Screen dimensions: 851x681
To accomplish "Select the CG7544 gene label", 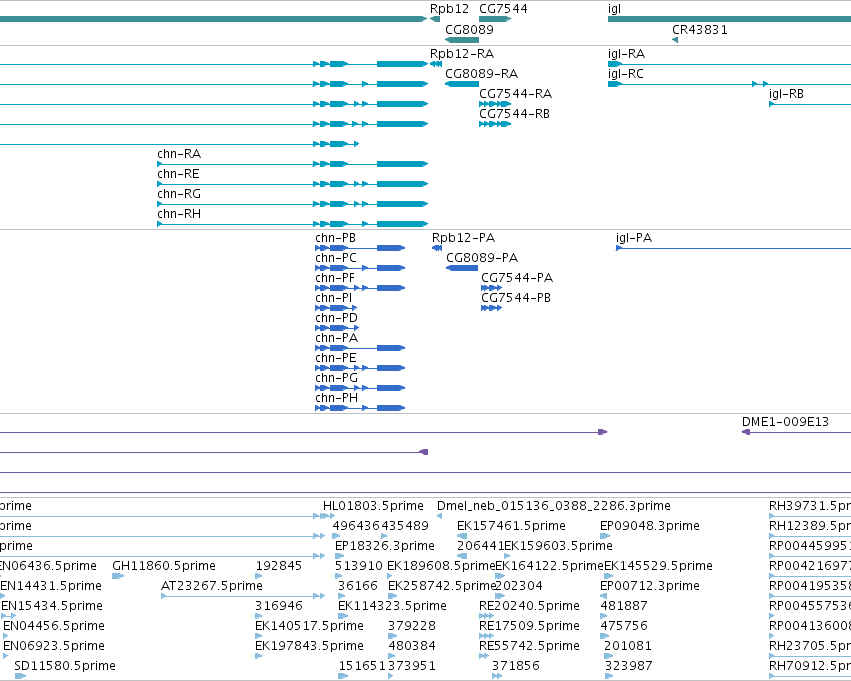I will pyautogui.click(x=503, y=9).
